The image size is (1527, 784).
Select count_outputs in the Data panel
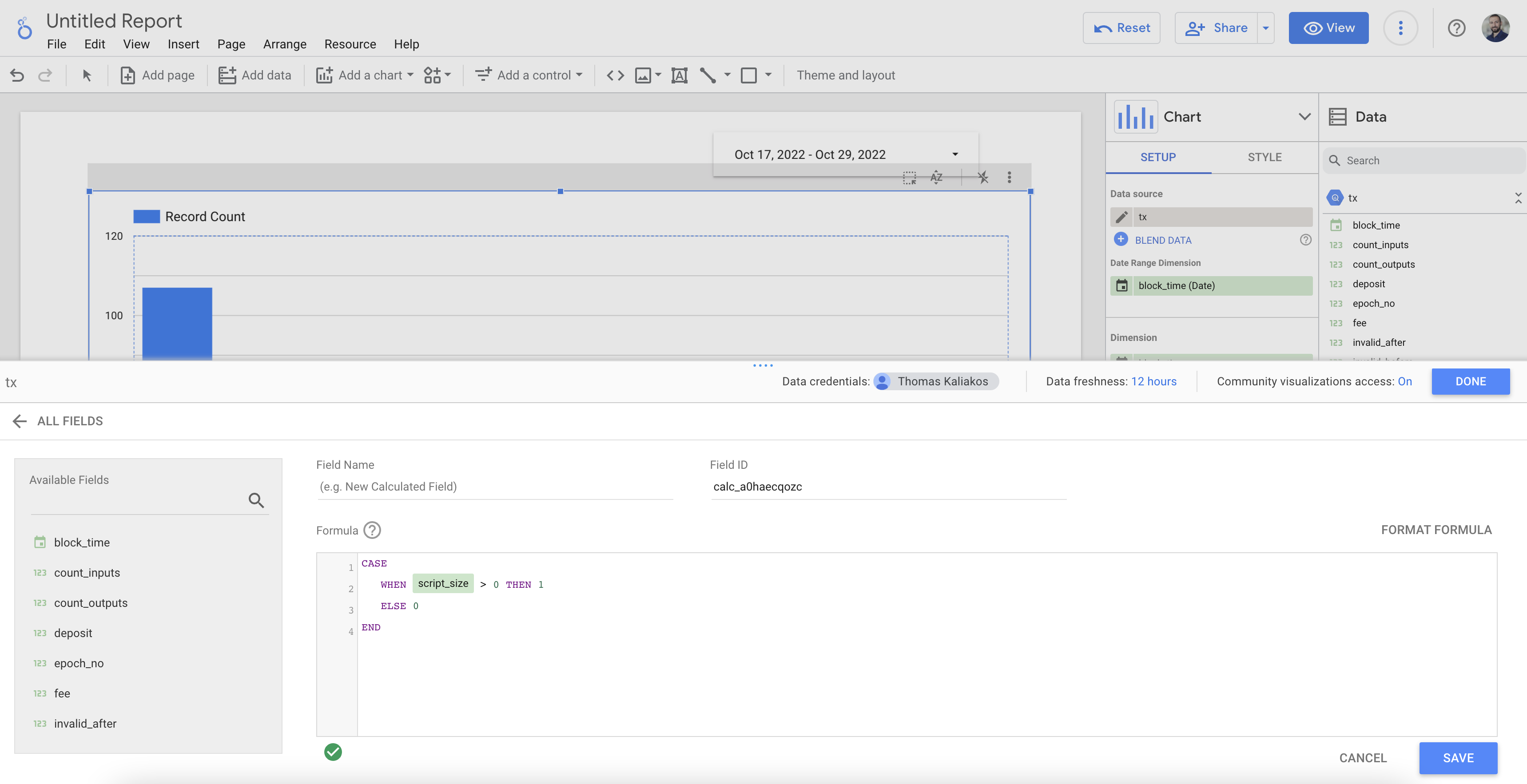pos(1384,264)
